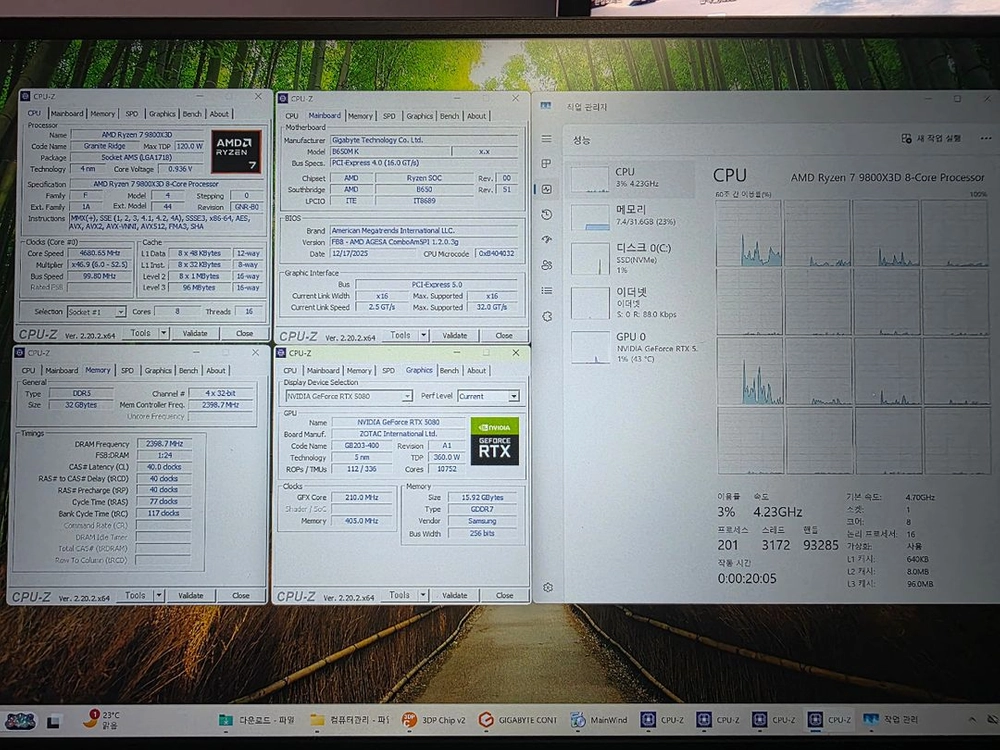This screenshot has width=1000, height=750.
Task: Click graphics memory size 15.92 GBytes
Action: pyautogui.click(x=483, y=497)
